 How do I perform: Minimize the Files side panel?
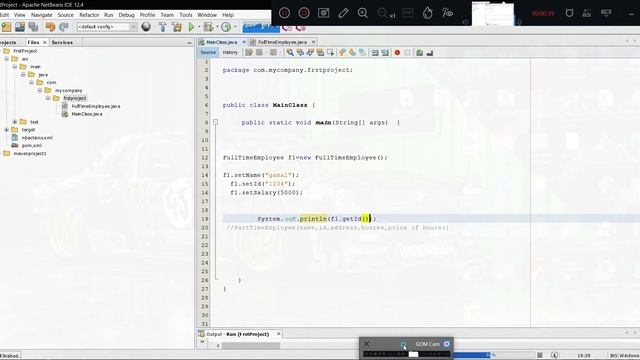click(x=189, y=42)
